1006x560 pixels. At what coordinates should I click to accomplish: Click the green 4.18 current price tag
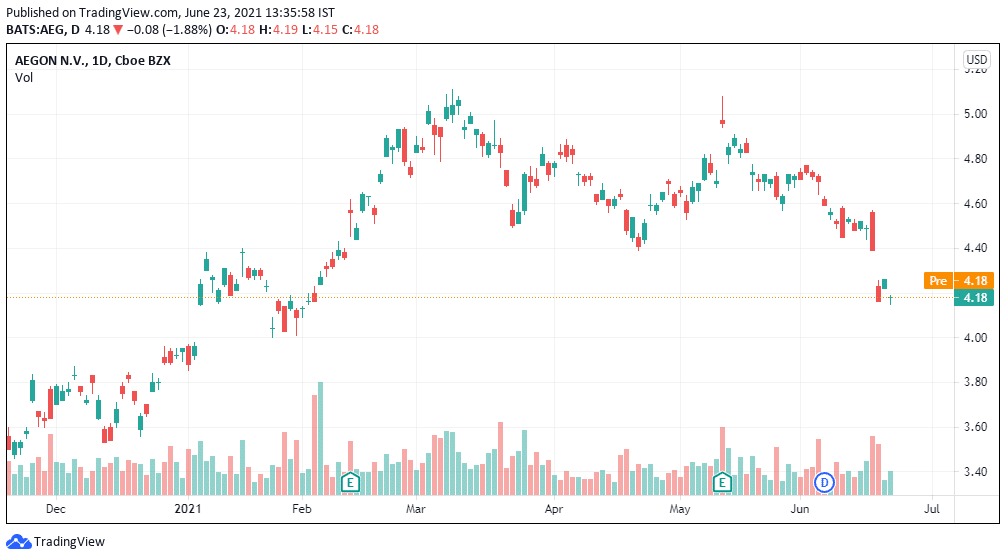[974, 298]
